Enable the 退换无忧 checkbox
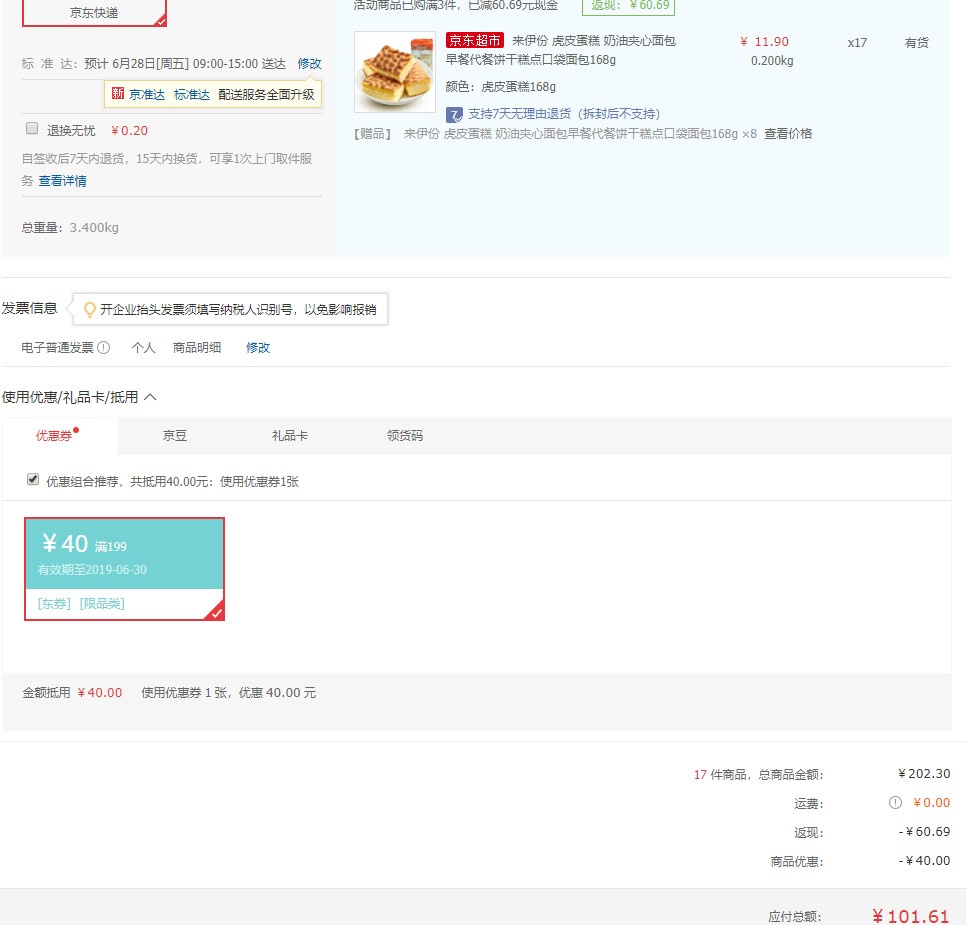The width and height of the screenshot is (966, 925). tap(32, 128)
